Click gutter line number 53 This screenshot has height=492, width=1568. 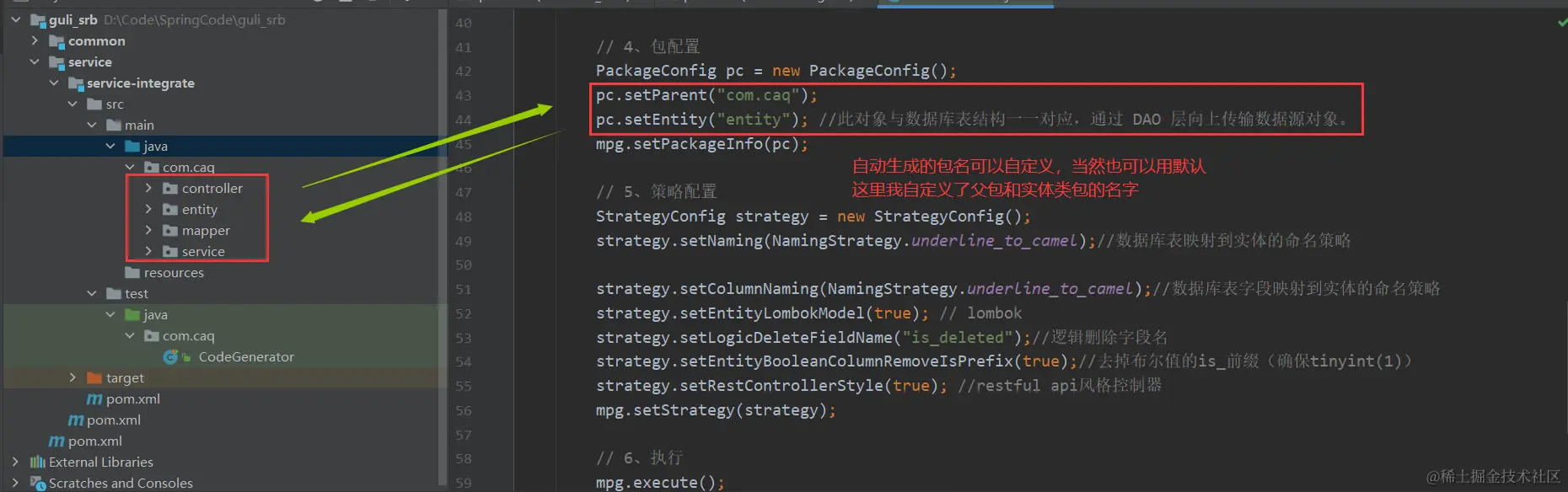(x=464, y=338)
